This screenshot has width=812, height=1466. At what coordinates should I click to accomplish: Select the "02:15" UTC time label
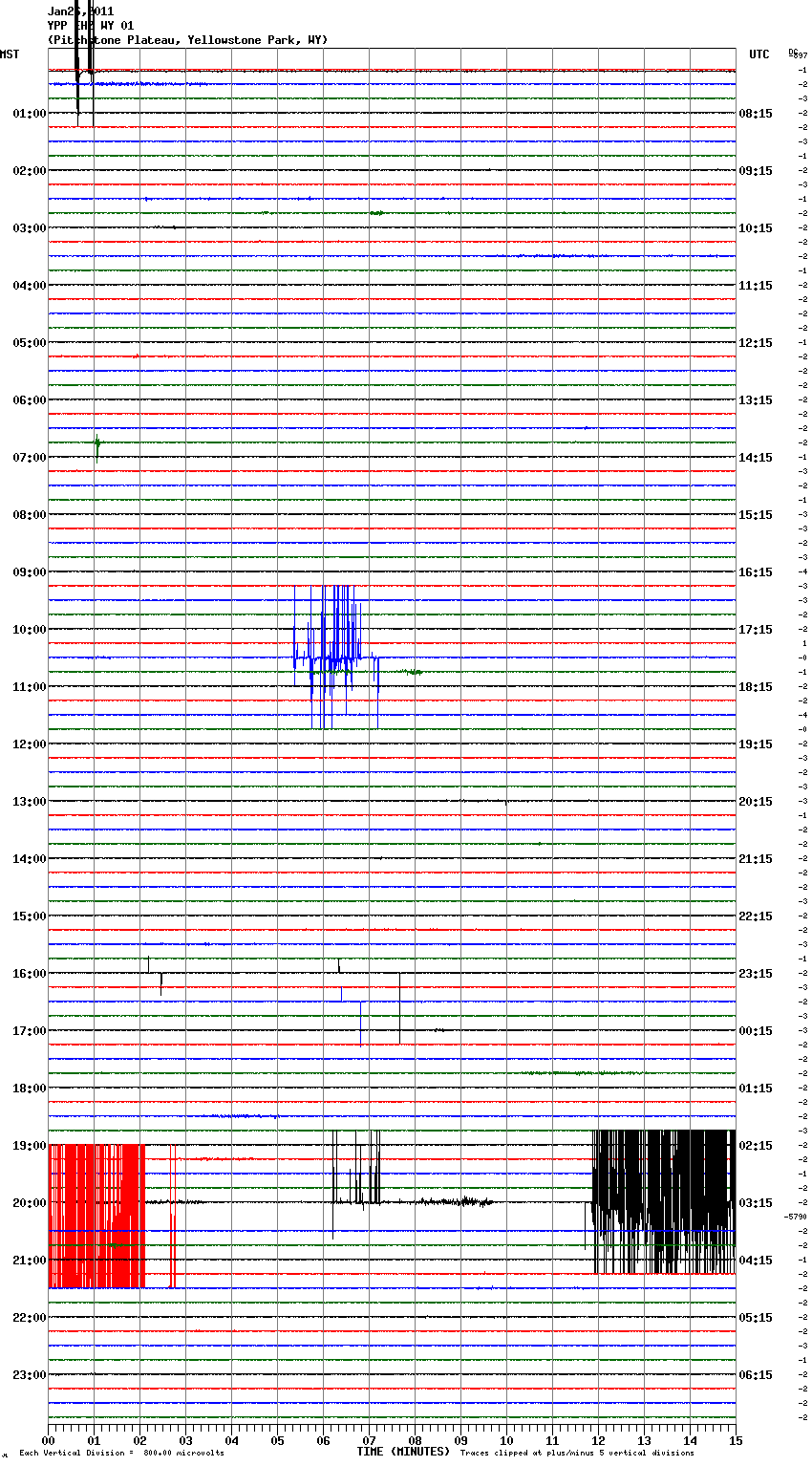[x=756, y=1146]
